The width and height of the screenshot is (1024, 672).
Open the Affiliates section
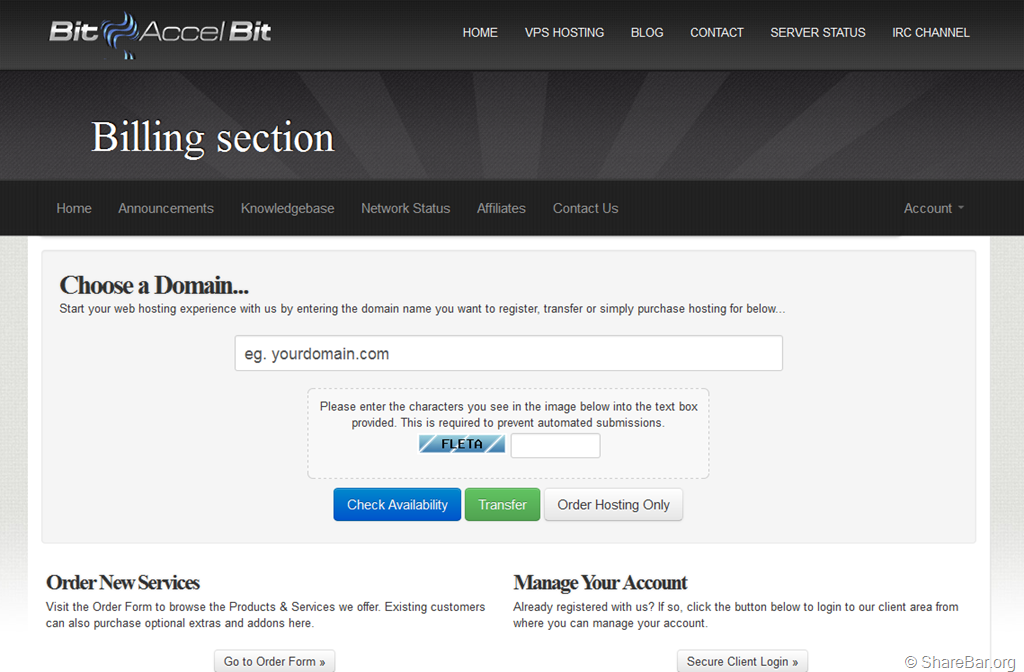pos(501,208)
